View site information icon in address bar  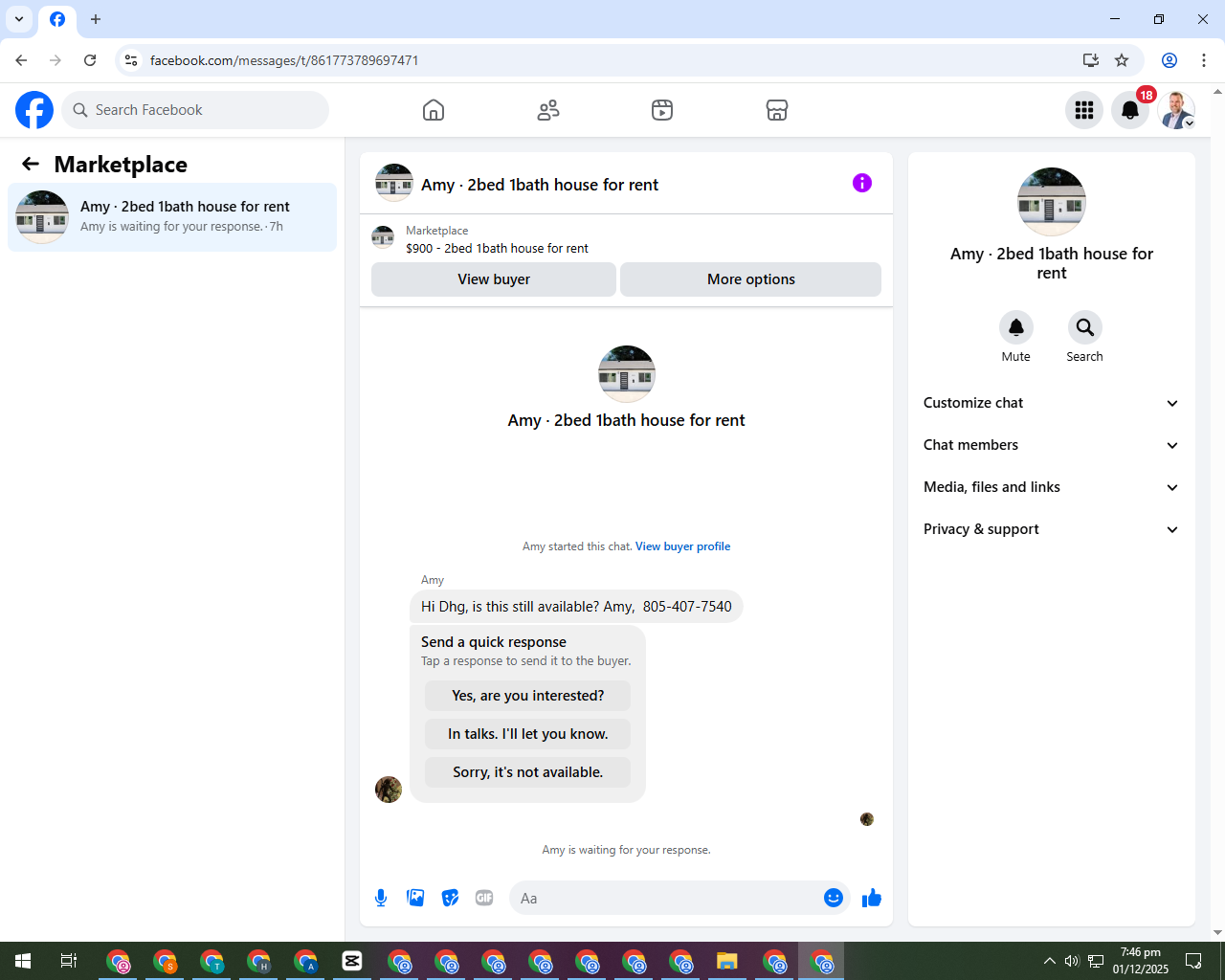[131, 60]
